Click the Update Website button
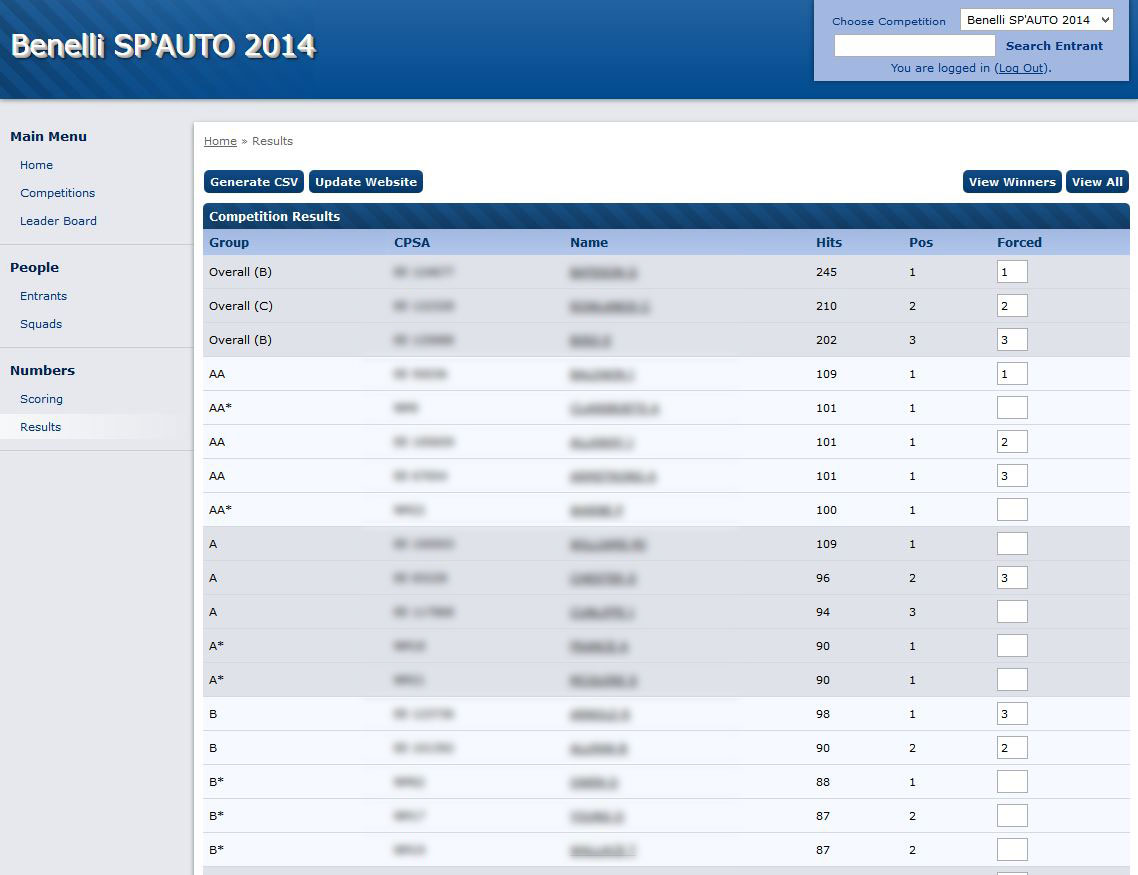This screenshot has width=1138, height=875. click(366, 181)
